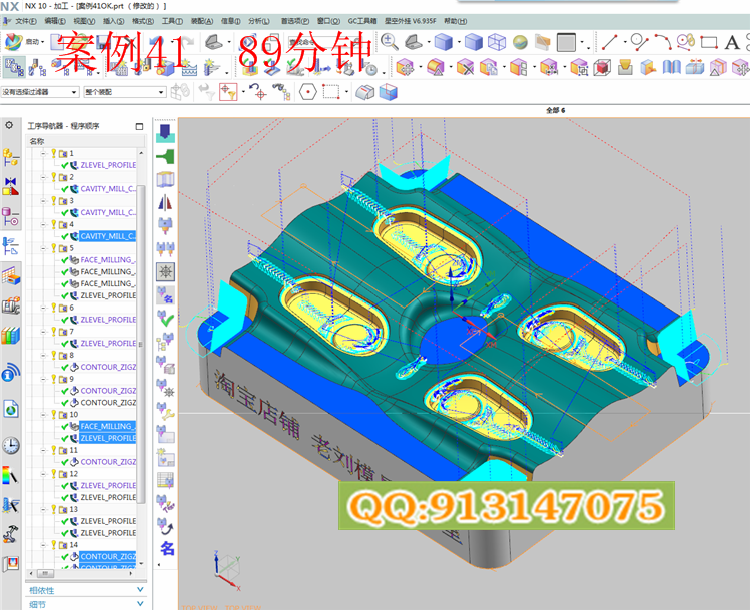
Task: Select the Static Wireframe cube display
Action: tap(497, 42)
